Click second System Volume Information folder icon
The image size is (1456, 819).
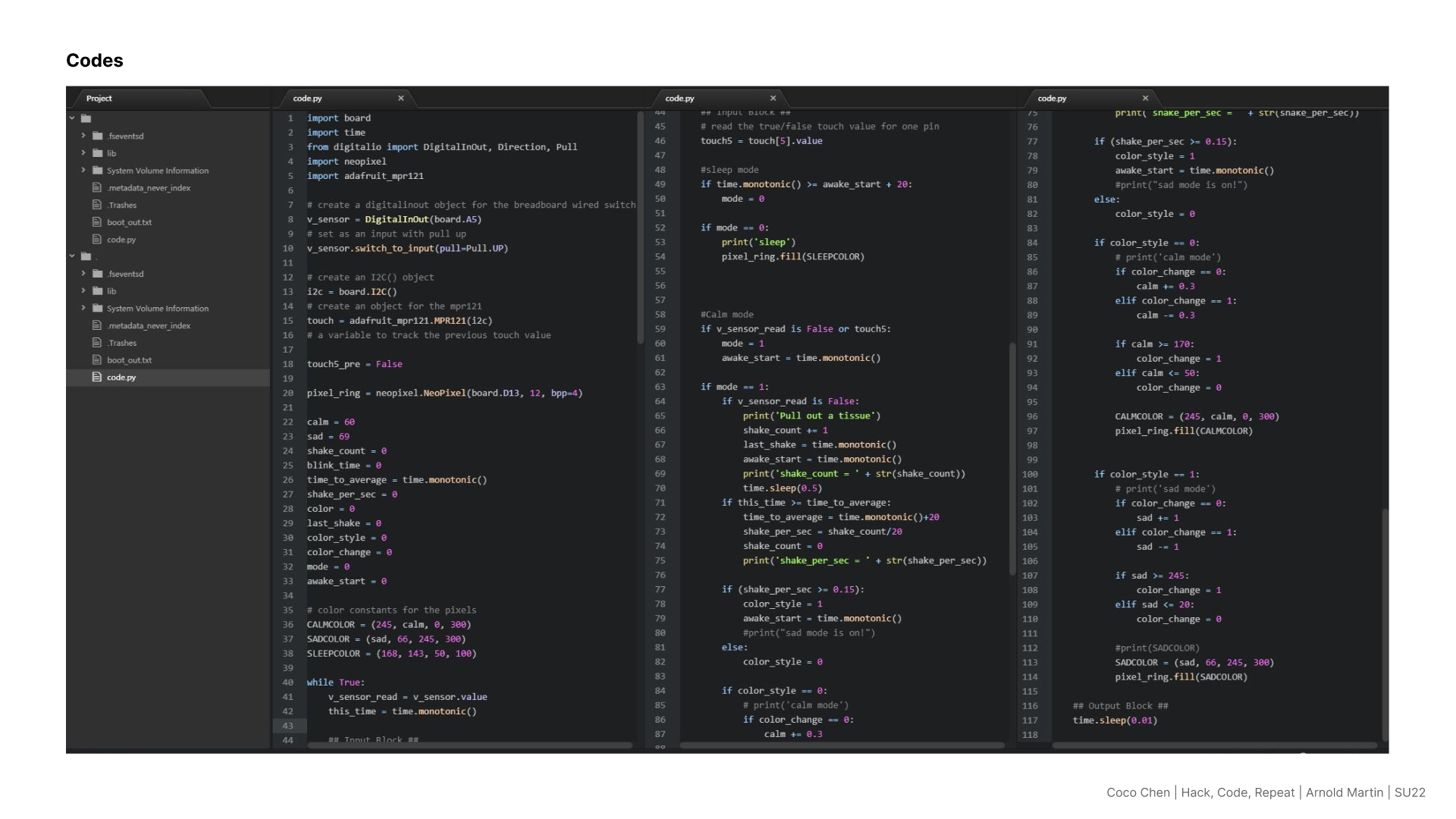coord(98,309)
